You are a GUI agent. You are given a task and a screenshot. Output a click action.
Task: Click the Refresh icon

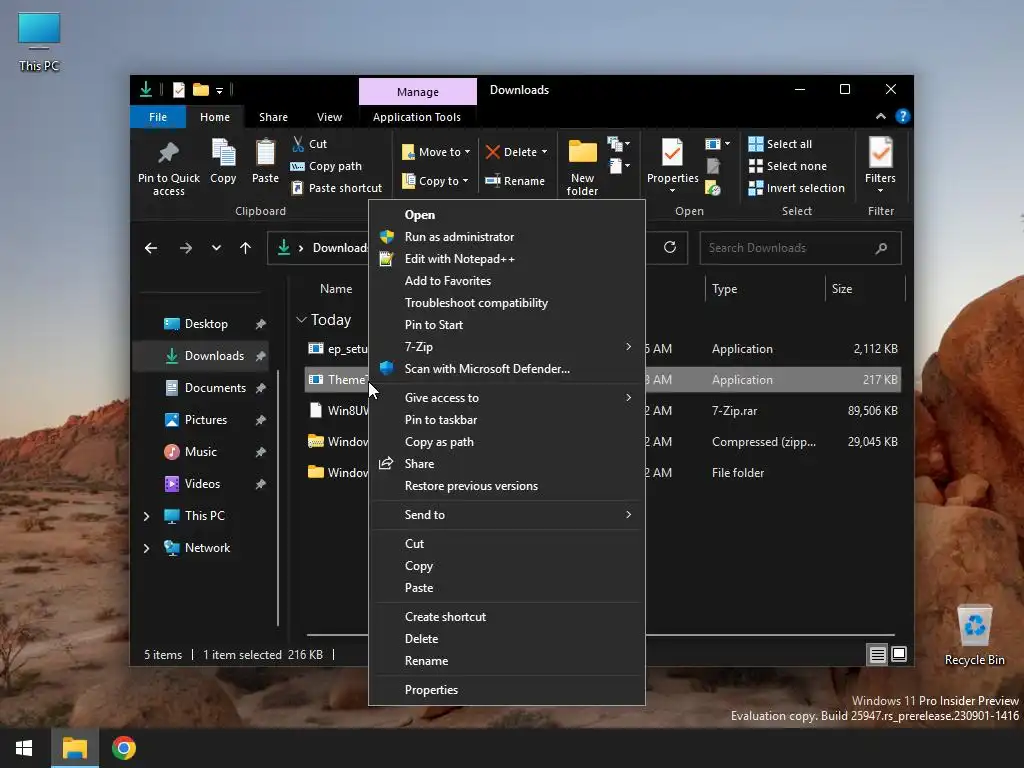669,248
